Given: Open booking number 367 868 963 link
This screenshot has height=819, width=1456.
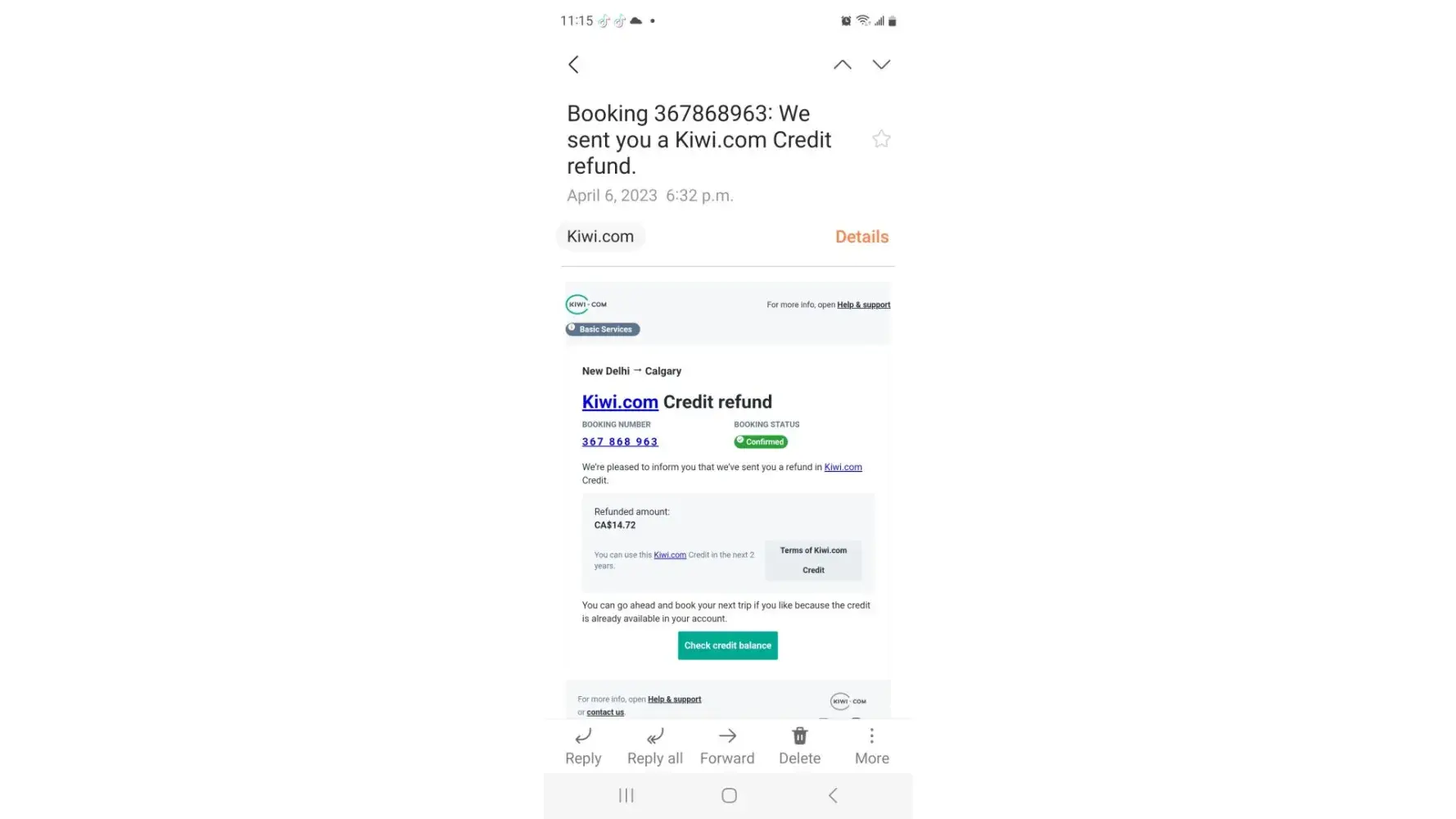Looking at the screenshot, I should tap(620, 441).
